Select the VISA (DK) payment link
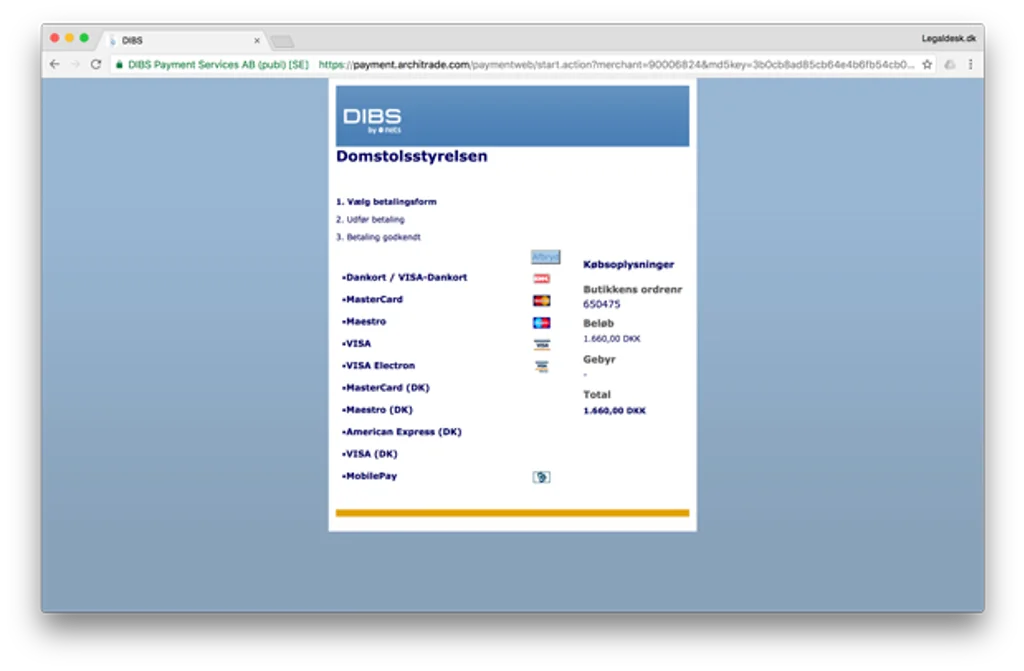 point(370,454)
